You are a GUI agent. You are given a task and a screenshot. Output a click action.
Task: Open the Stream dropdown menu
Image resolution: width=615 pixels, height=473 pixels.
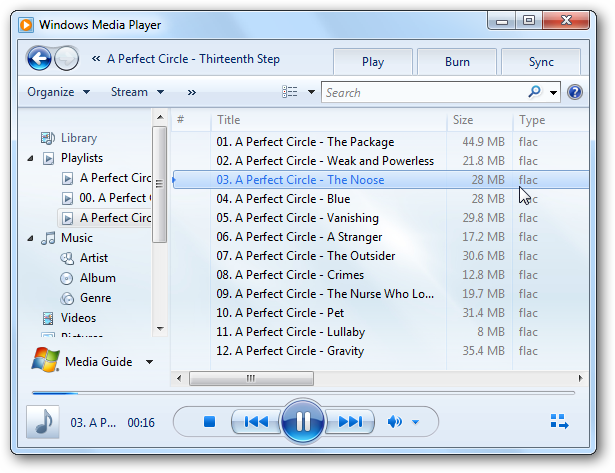click(137, 92)
